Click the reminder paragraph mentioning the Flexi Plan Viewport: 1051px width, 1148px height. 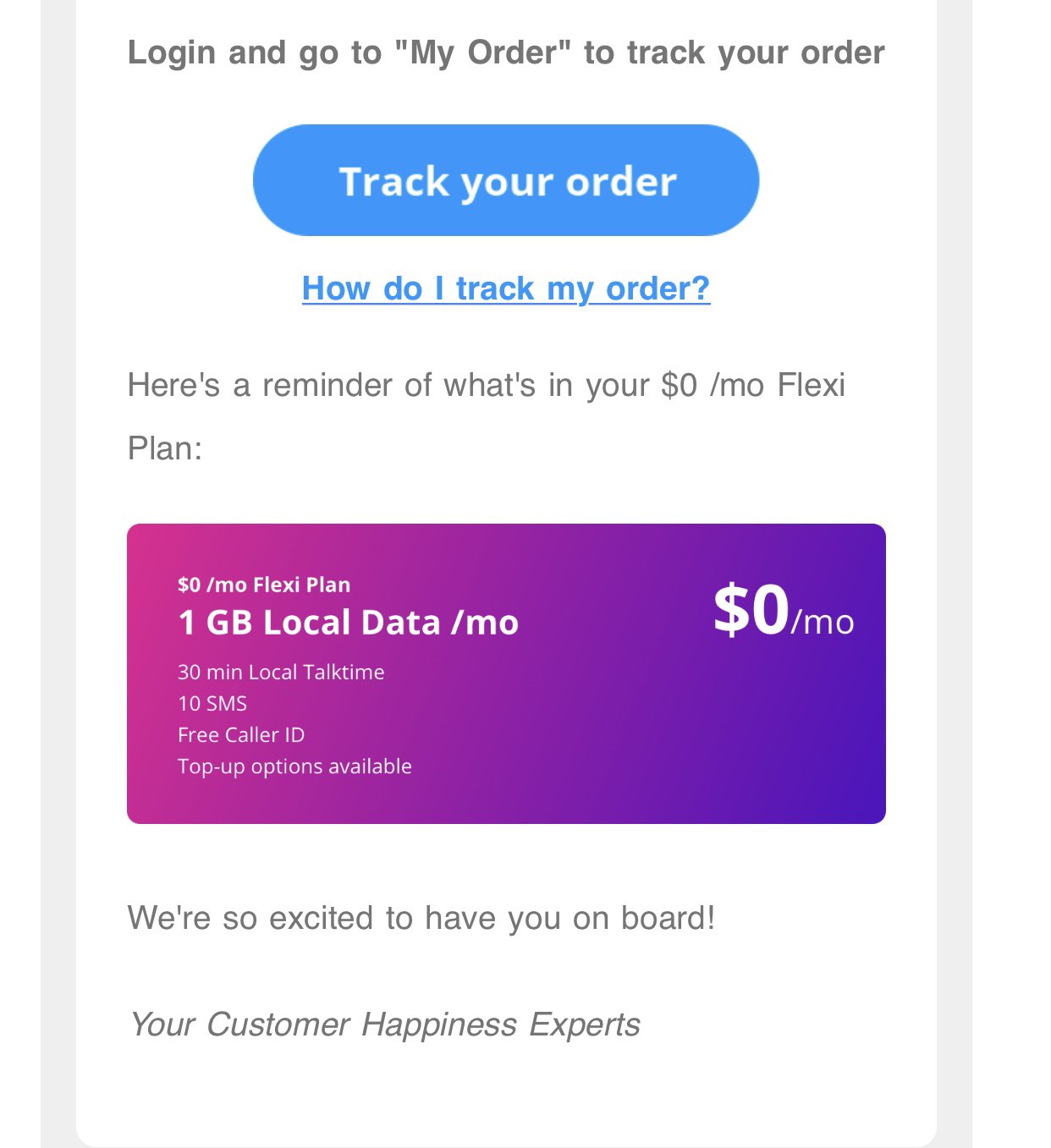coord(486,386)
